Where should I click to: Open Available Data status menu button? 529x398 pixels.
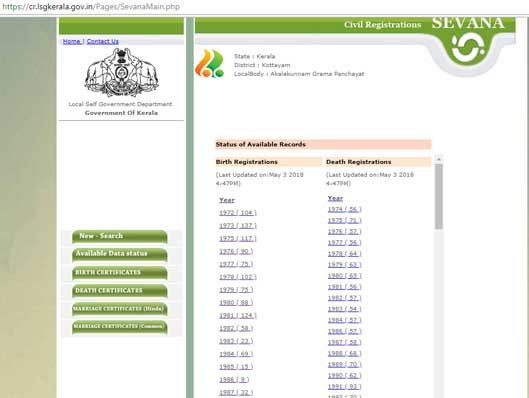[x=120, y=254]
